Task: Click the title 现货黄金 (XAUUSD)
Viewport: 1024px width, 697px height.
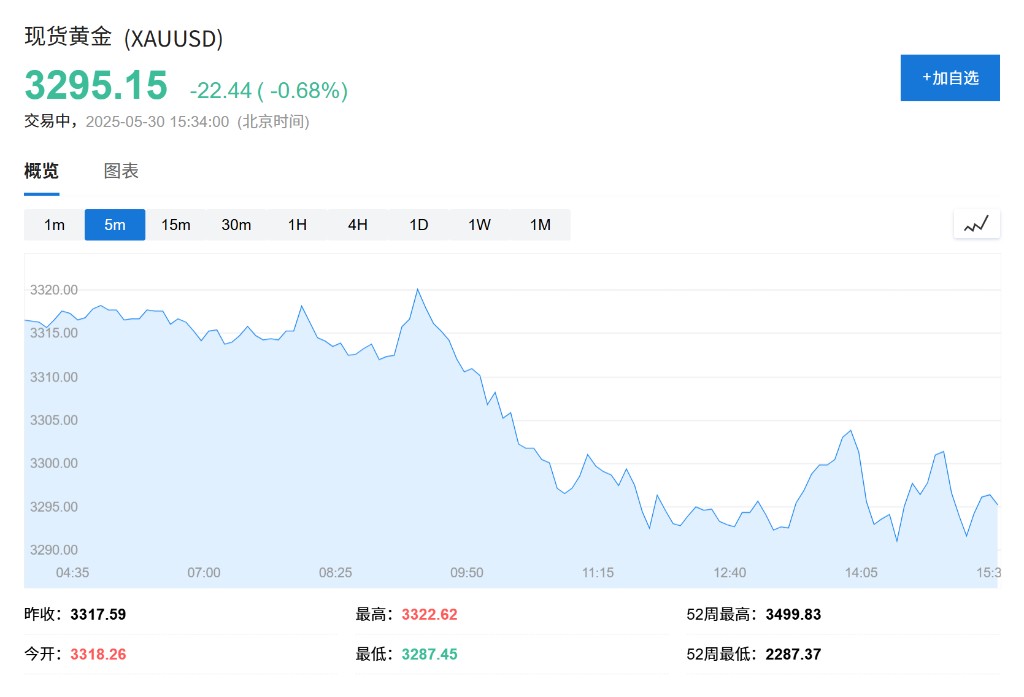Action: point(124,37)
